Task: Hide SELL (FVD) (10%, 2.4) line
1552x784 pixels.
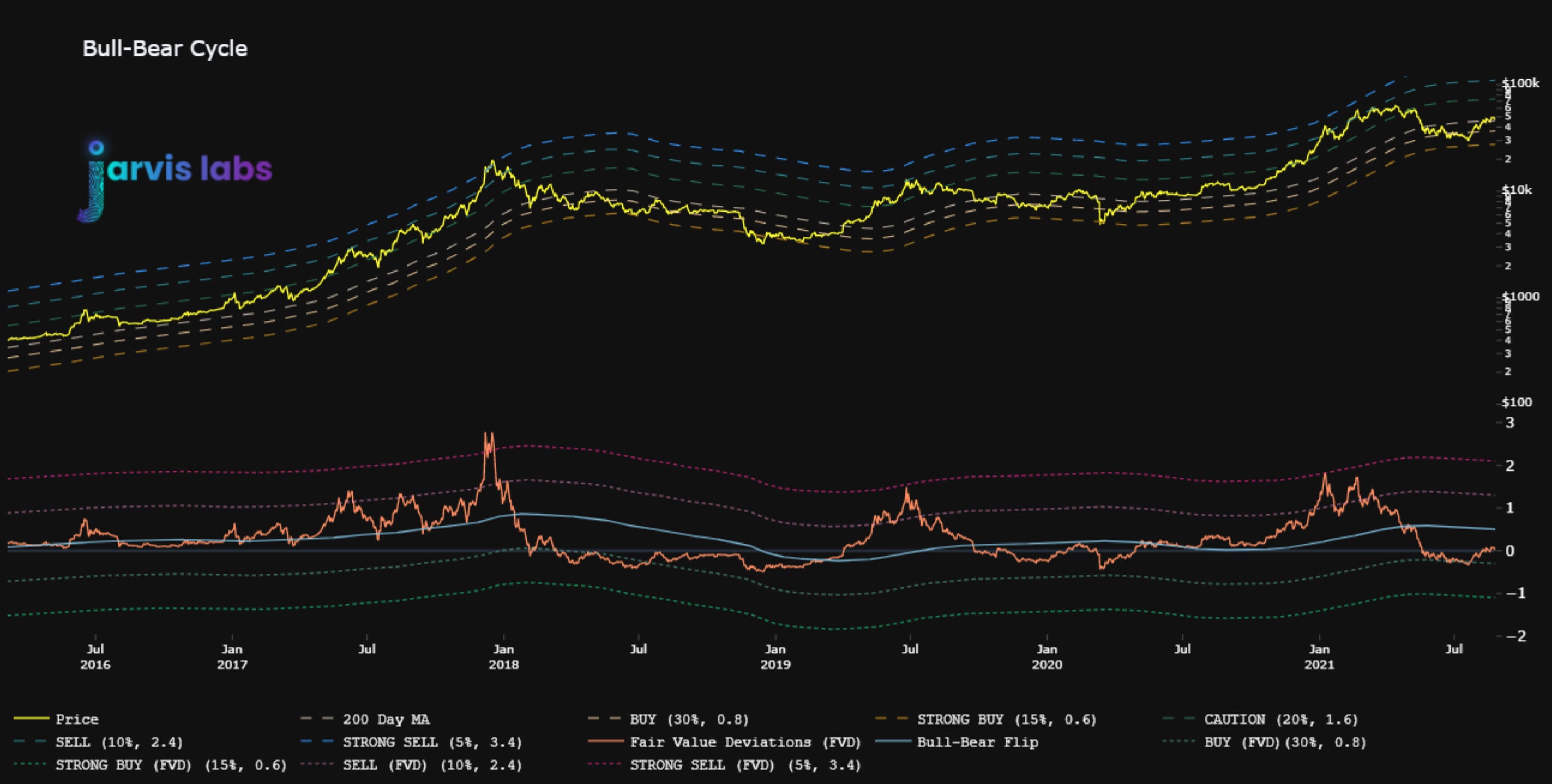Action: 432,765
